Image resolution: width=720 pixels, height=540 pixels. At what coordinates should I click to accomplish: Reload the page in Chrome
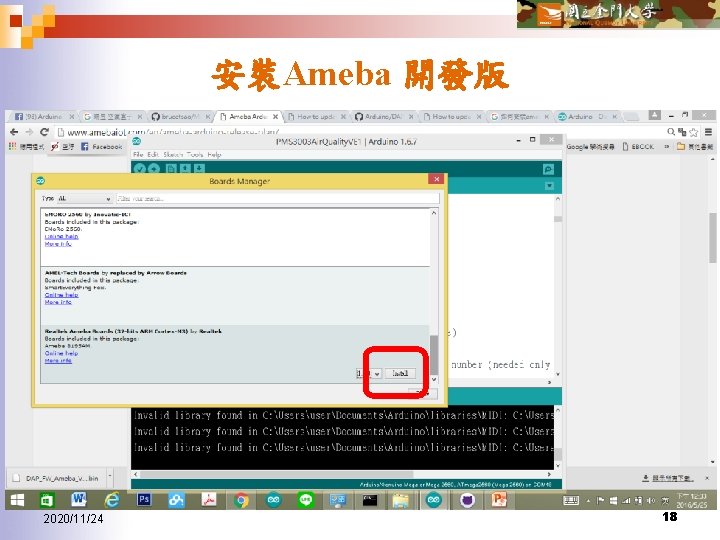45,132
